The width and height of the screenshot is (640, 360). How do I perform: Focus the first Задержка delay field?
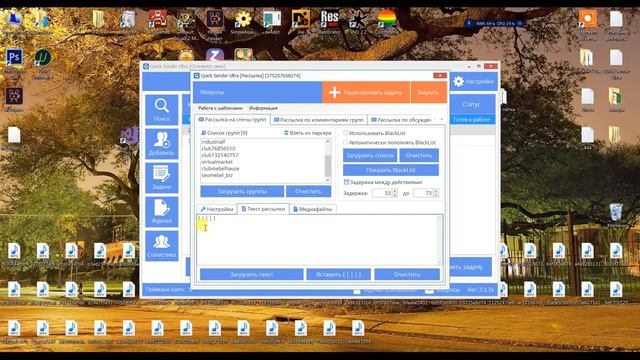[x=382, y=193]
